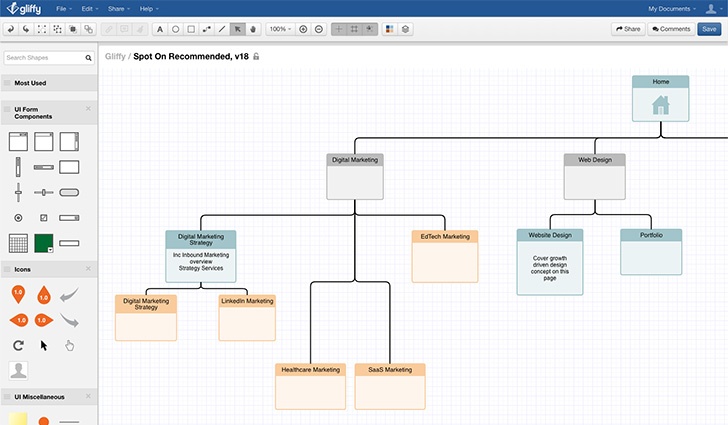Image resolution: width=728 pixels, height=425 pixels.
Task: Activate the Pan hand tool
Action: tap(252, 29)
